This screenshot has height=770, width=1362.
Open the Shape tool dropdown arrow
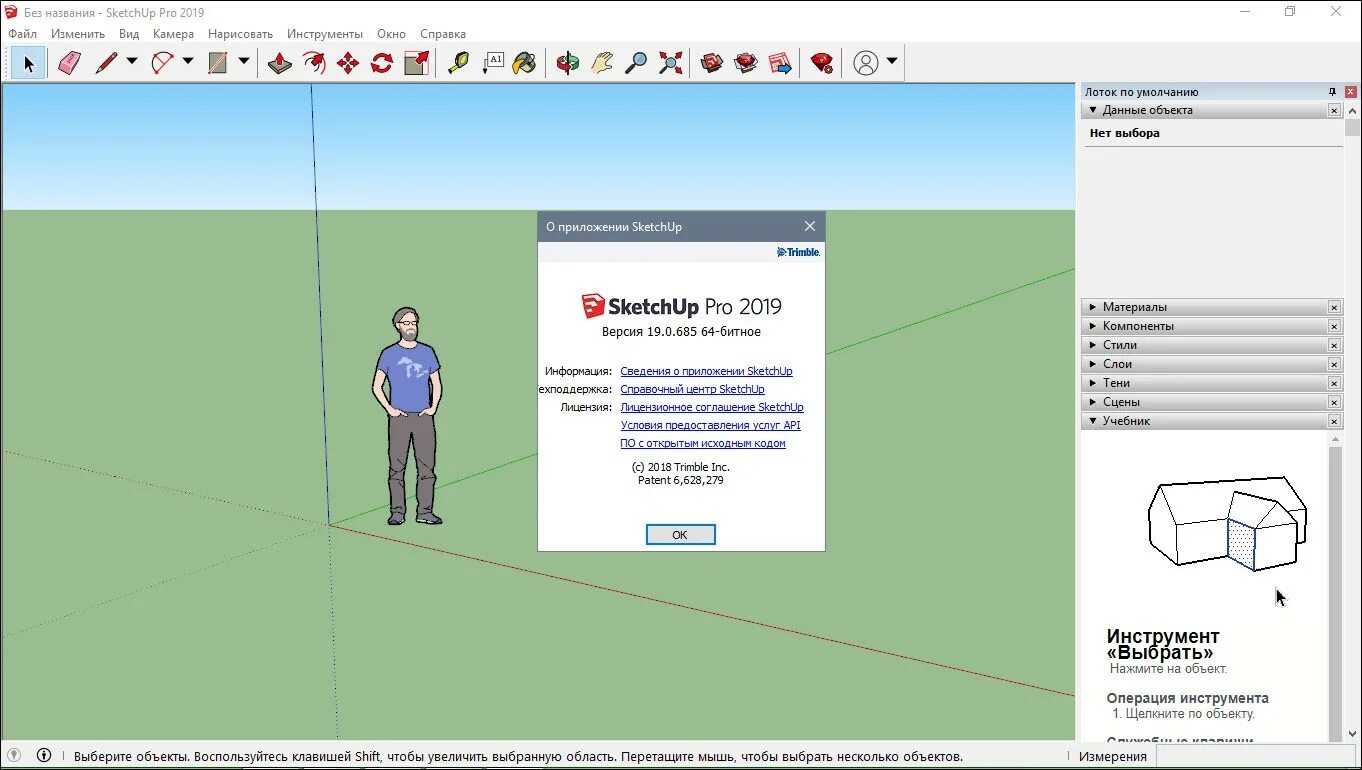(243, 62)
